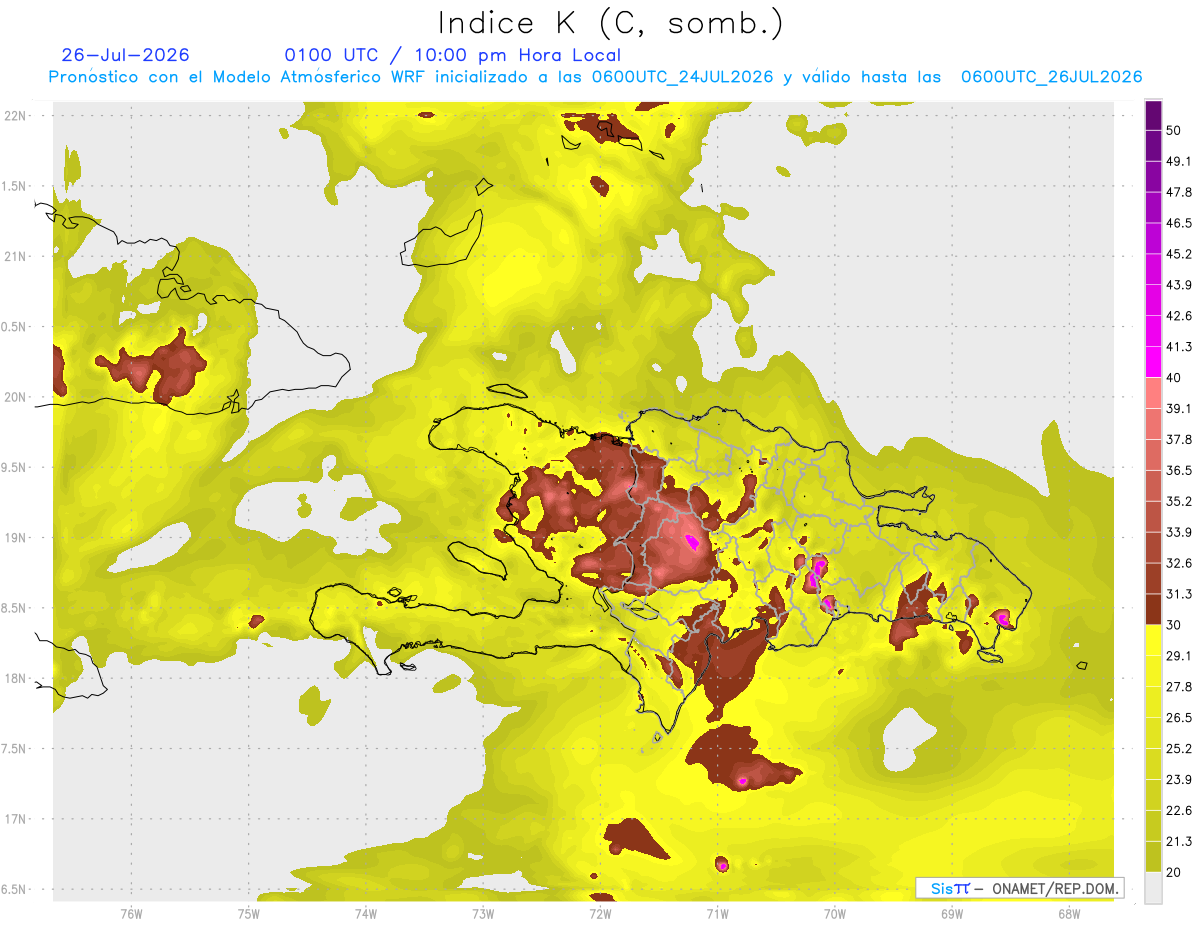The image size is (1200, 927).
Task: Click the colorbar value "47.8"
Action: 1179,192
